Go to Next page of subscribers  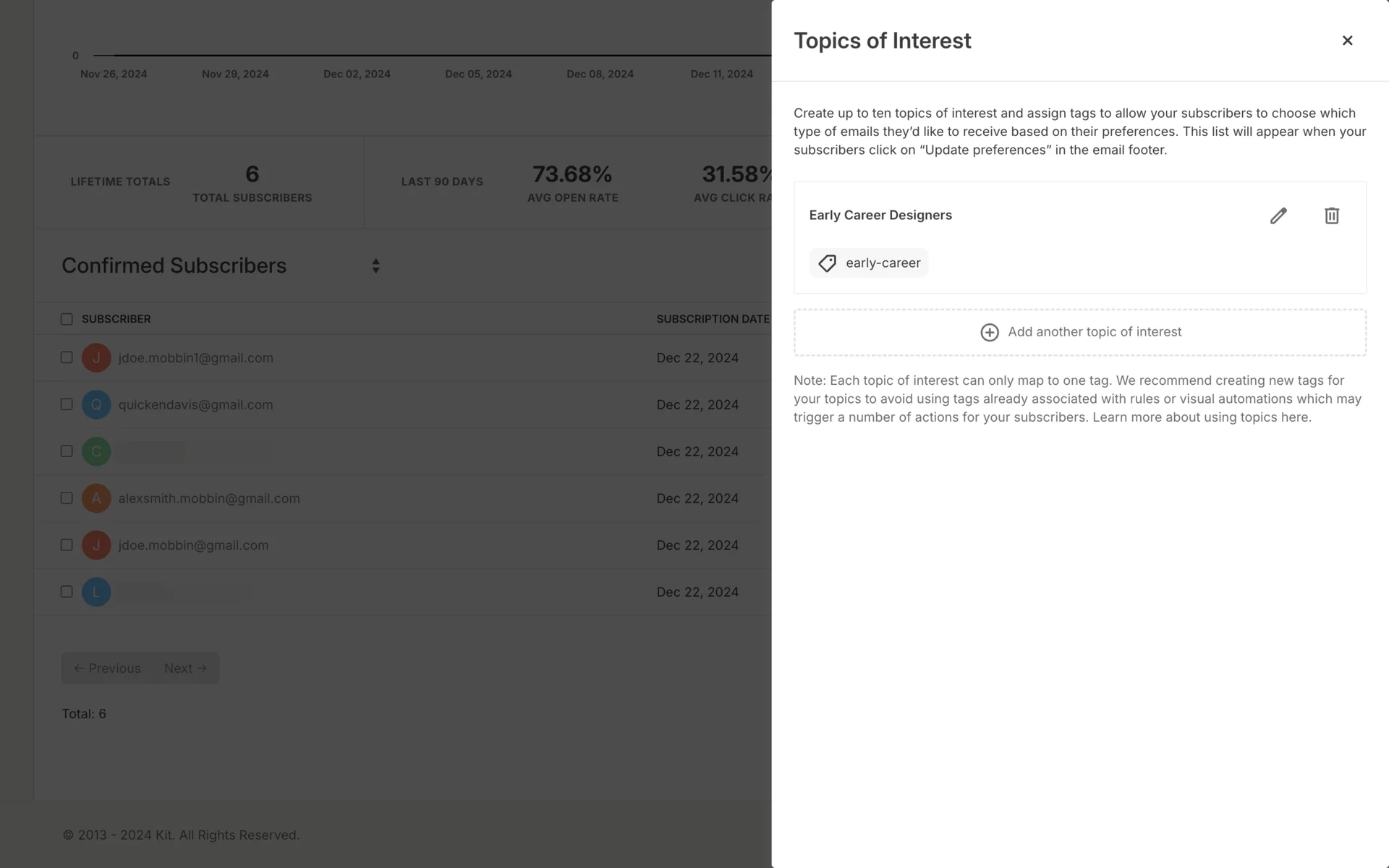coord(185,668)
